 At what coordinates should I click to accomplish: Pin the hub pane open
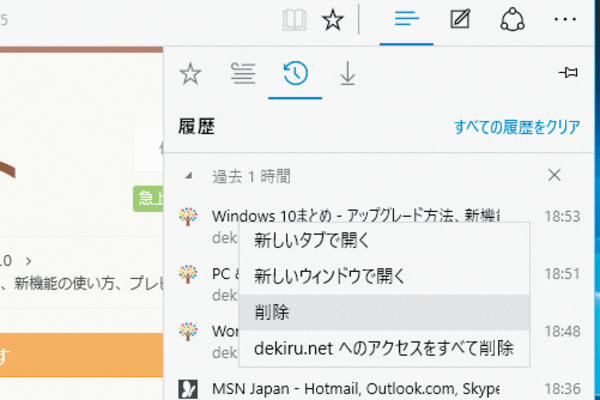[x=568, y=72]
